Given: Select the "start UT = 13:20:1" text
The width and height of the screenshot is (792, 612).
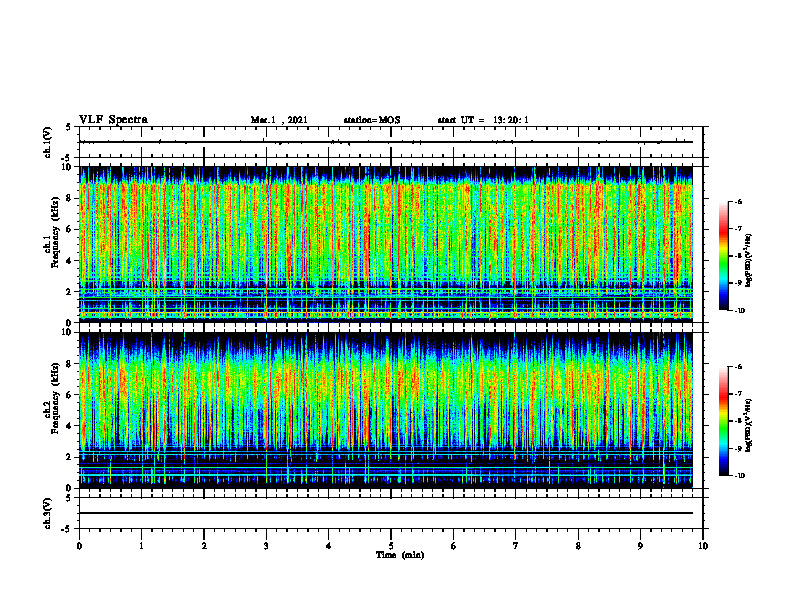Looking at the screenshot, I should click(x=483, y=120).
